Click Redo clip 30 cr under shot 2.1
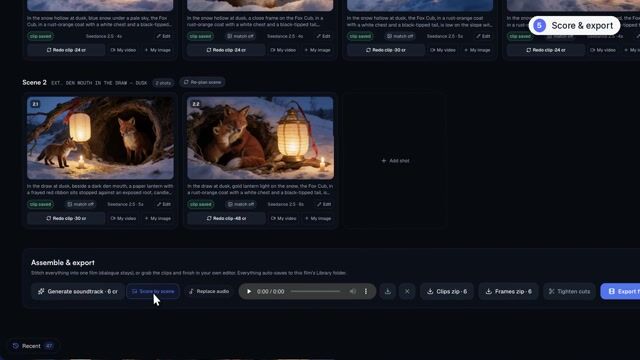This screenshot has width=640, height=360. point(66,218)
